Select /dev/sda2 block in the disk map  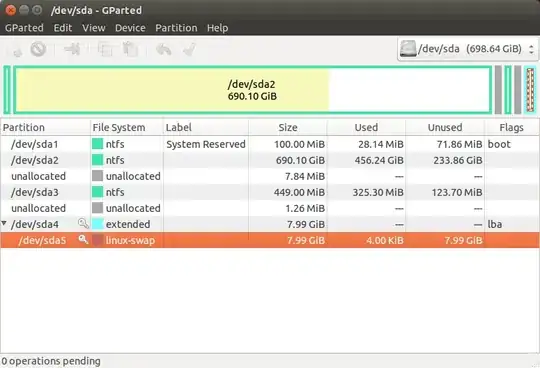point(252,90)
